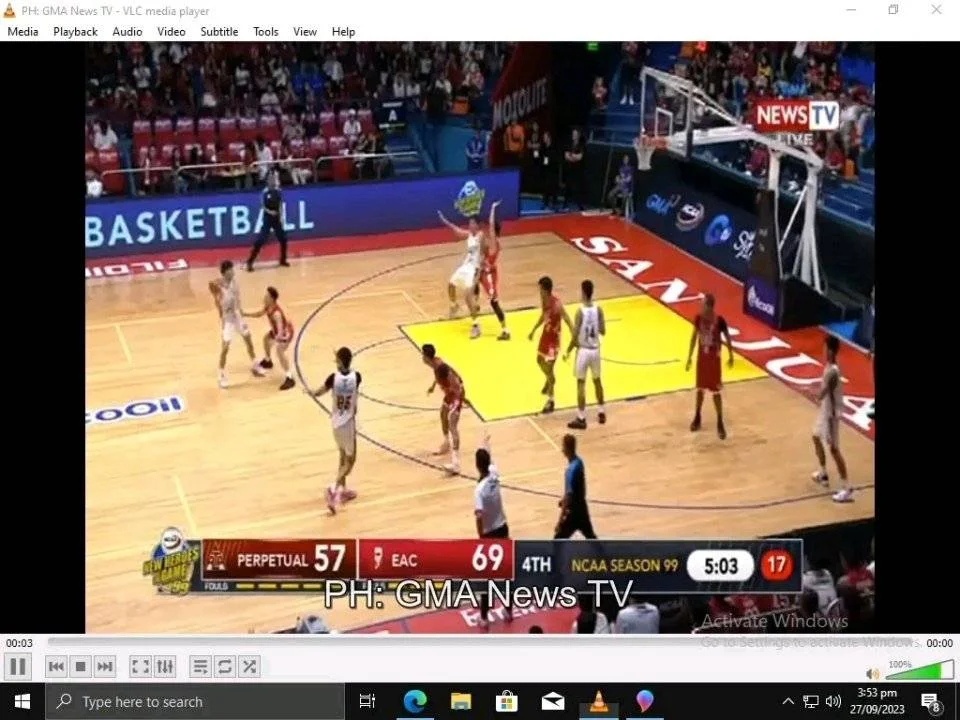Open the Subtitle menu
The height and width of the screenshot is (720, 960).
(219, 32)
